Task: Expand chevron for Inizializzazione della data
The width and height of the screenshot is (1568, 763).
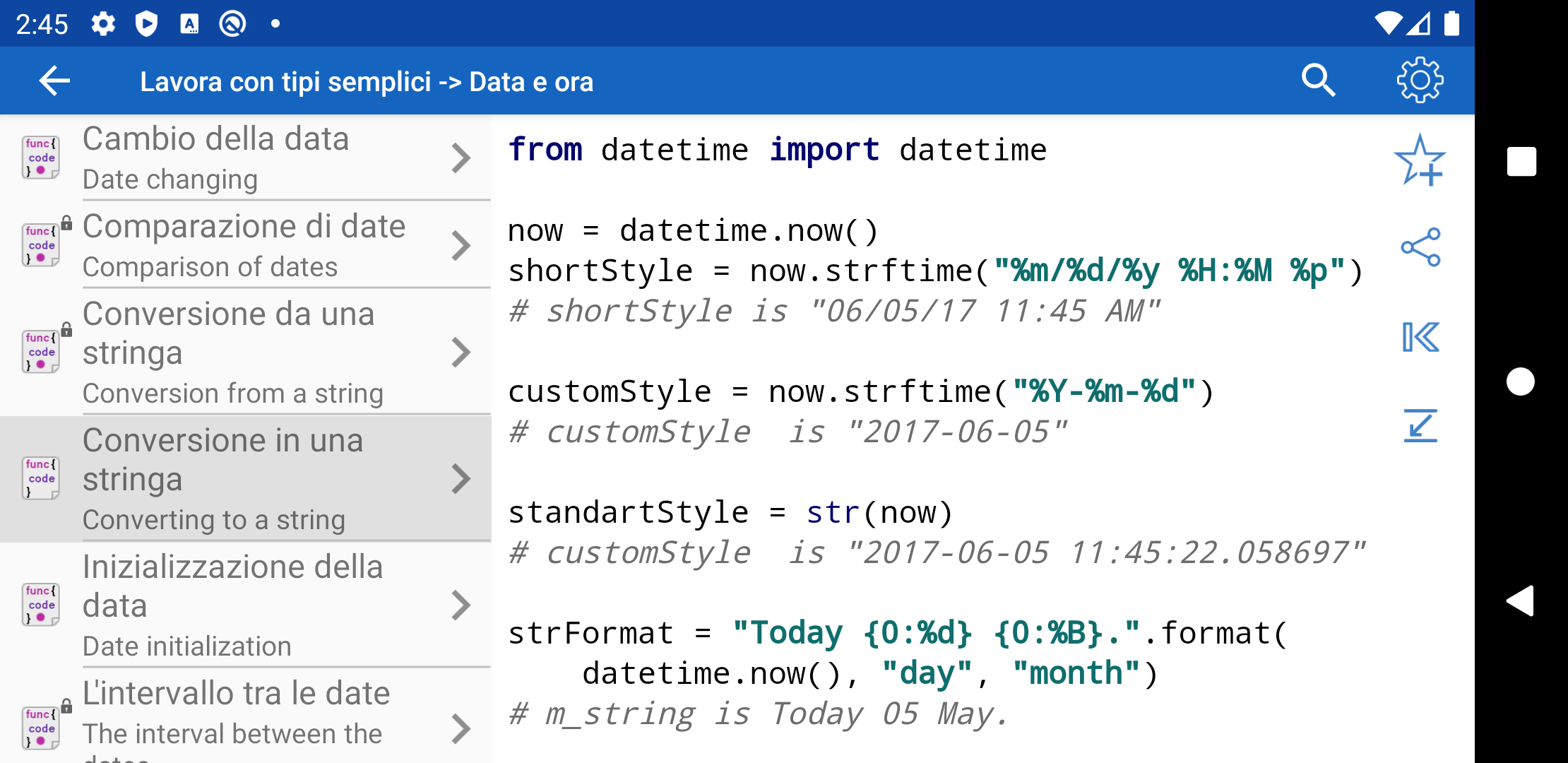Action: tap(461, 605)
